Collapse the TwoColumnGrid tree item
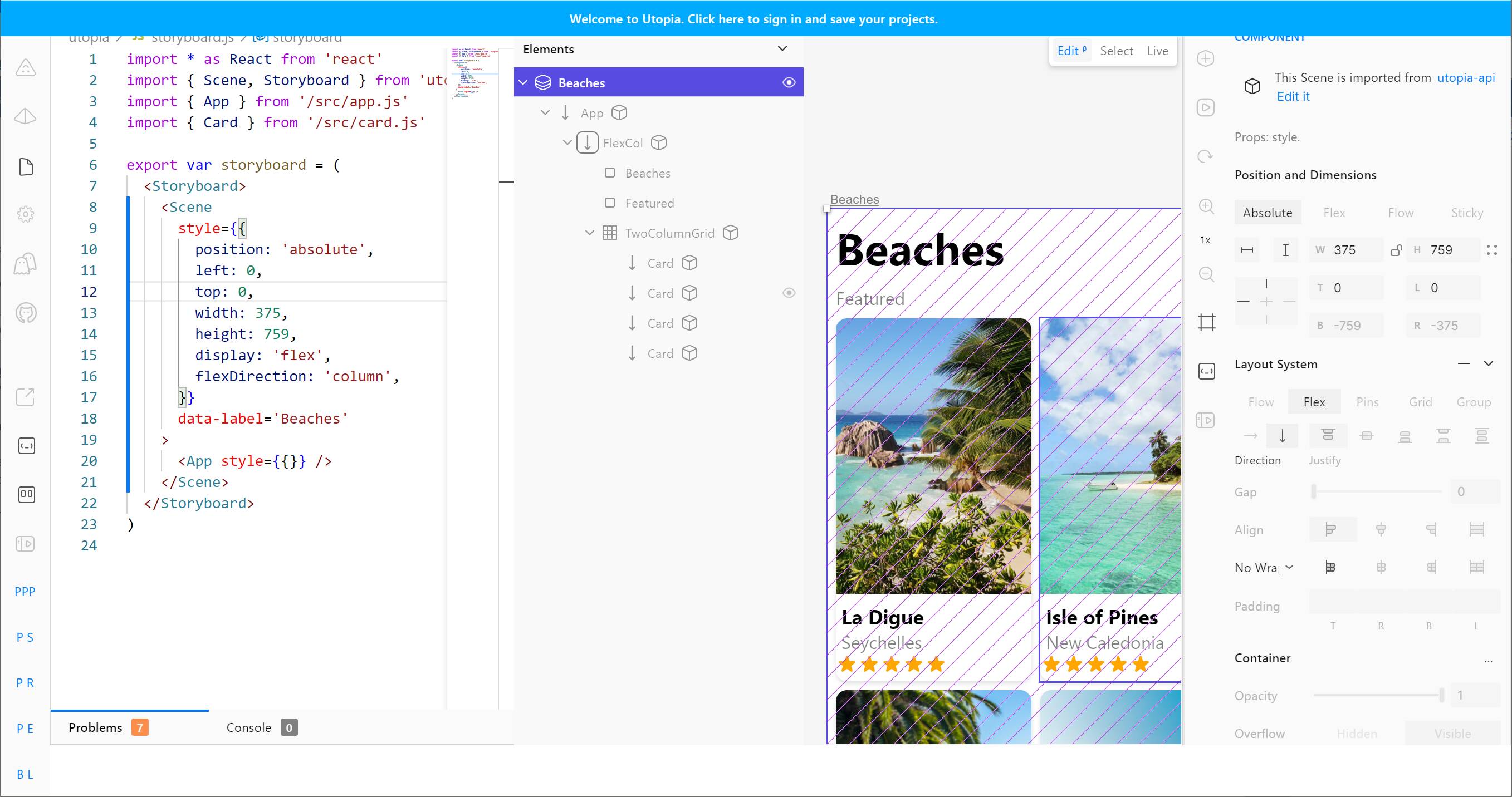1512x797 pixels. pos(589,232)
